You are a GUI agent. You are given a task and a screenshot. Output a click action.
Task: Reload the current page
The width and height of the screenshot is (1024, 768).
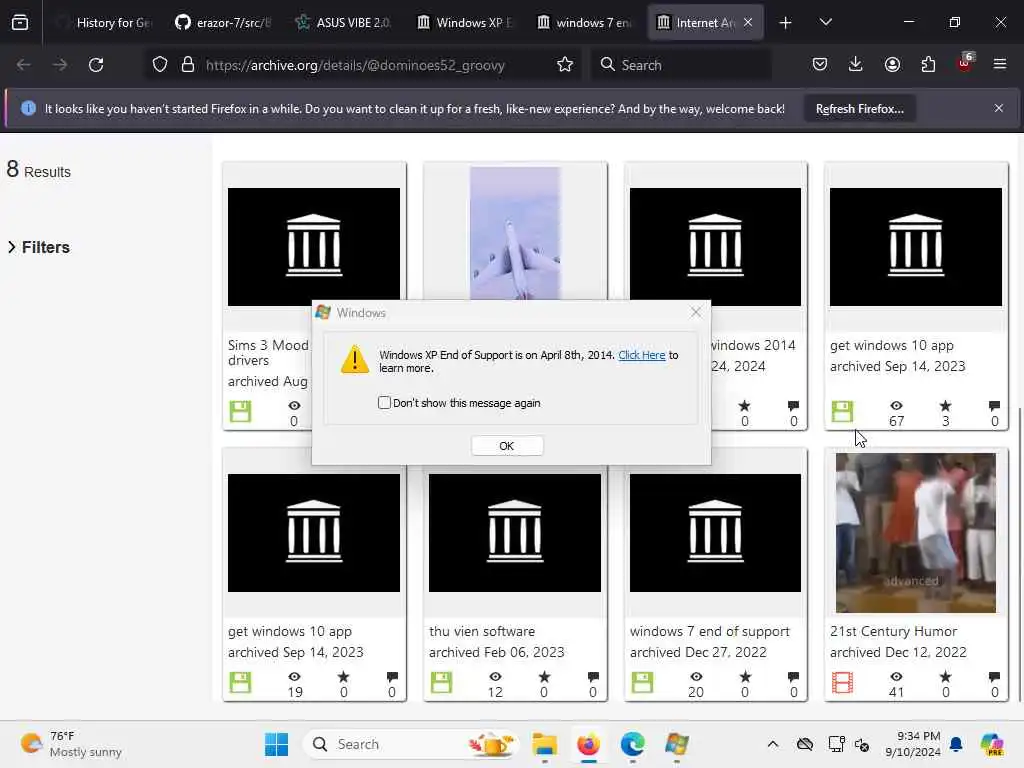[96, 65]
